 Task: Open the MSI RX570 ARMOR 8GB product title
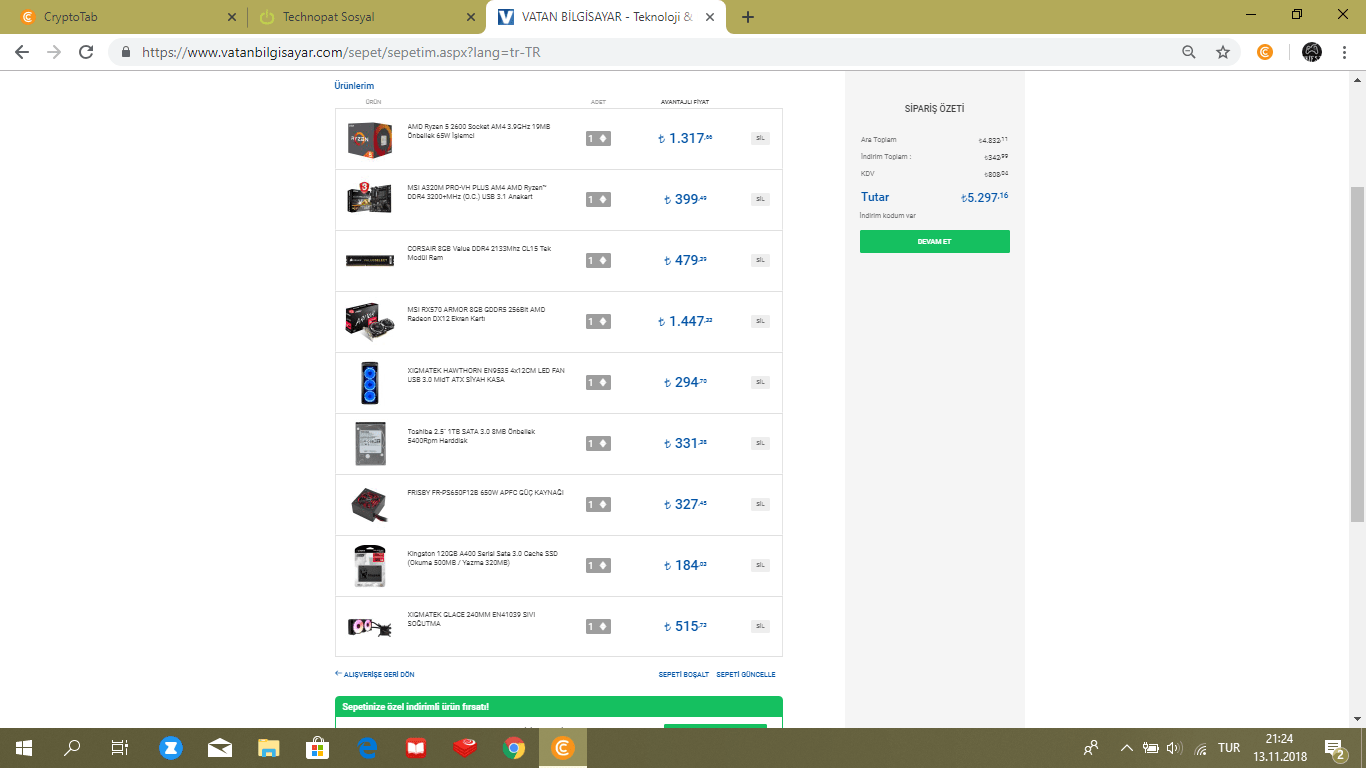pos(477,314)
